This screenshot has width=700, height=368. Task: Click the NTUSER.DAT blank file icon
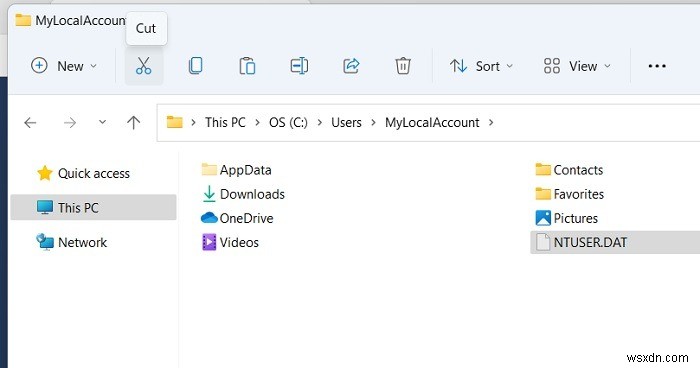point(543,242)
